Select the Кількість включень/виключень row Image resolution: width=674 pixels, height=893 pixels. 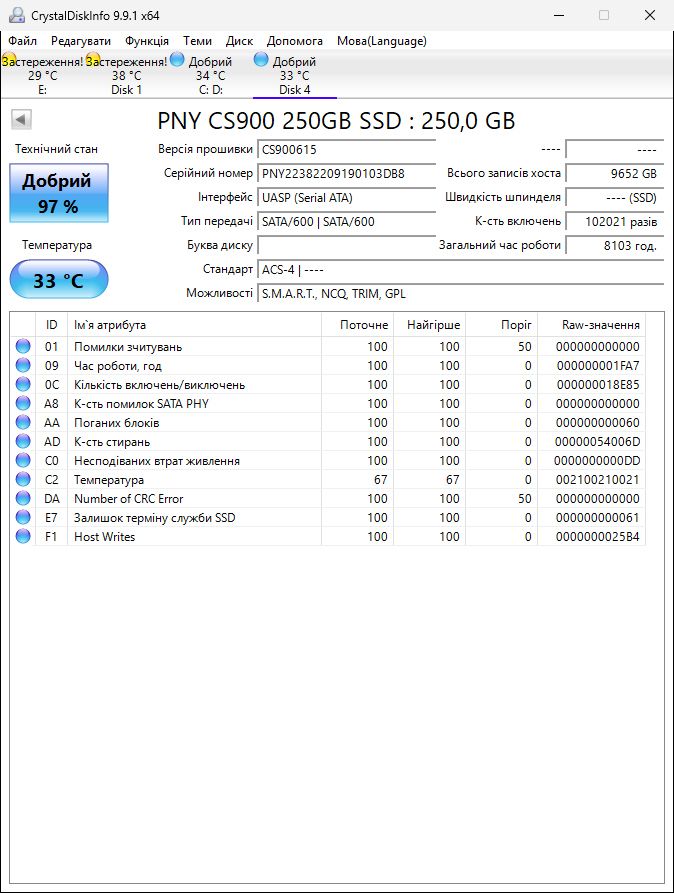pos(328,384)
